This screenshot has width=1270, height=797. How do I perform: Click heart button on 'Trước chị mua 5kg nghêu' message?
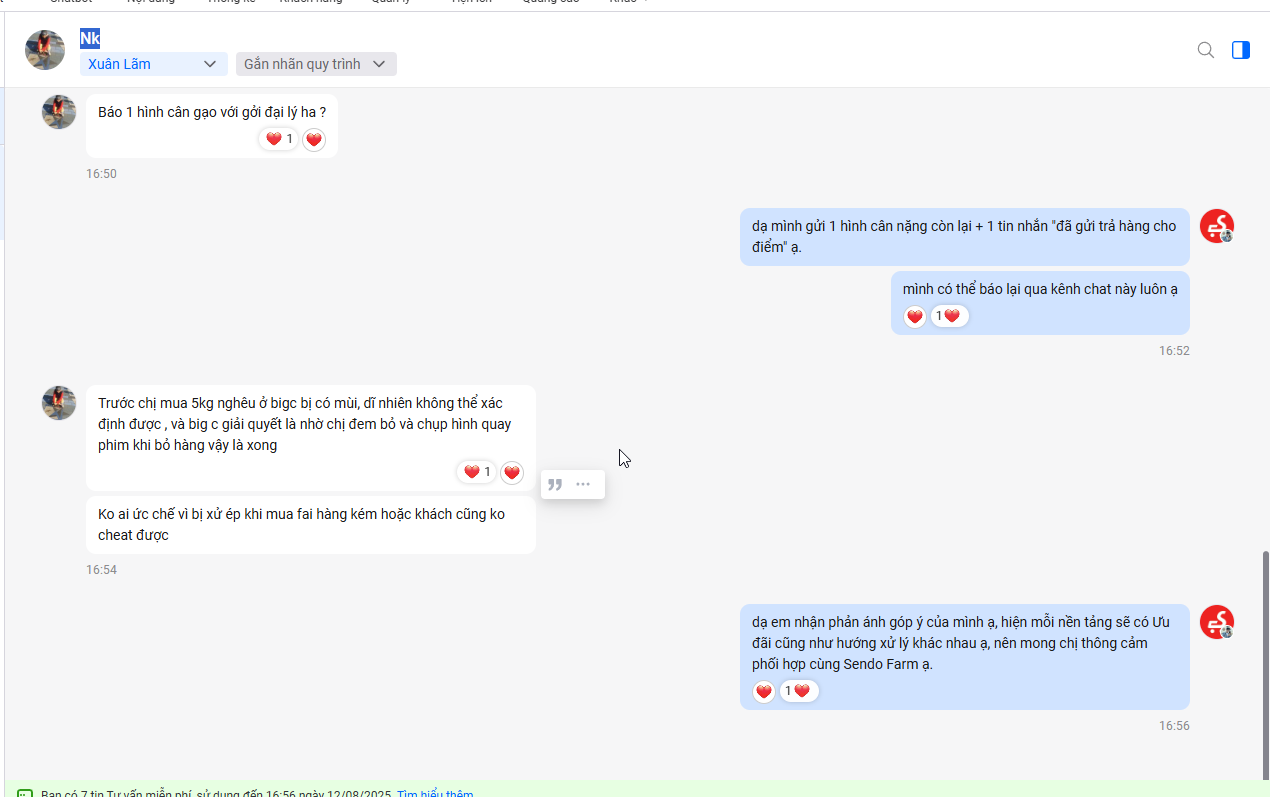pyautogui.click(x=512, y=473)
